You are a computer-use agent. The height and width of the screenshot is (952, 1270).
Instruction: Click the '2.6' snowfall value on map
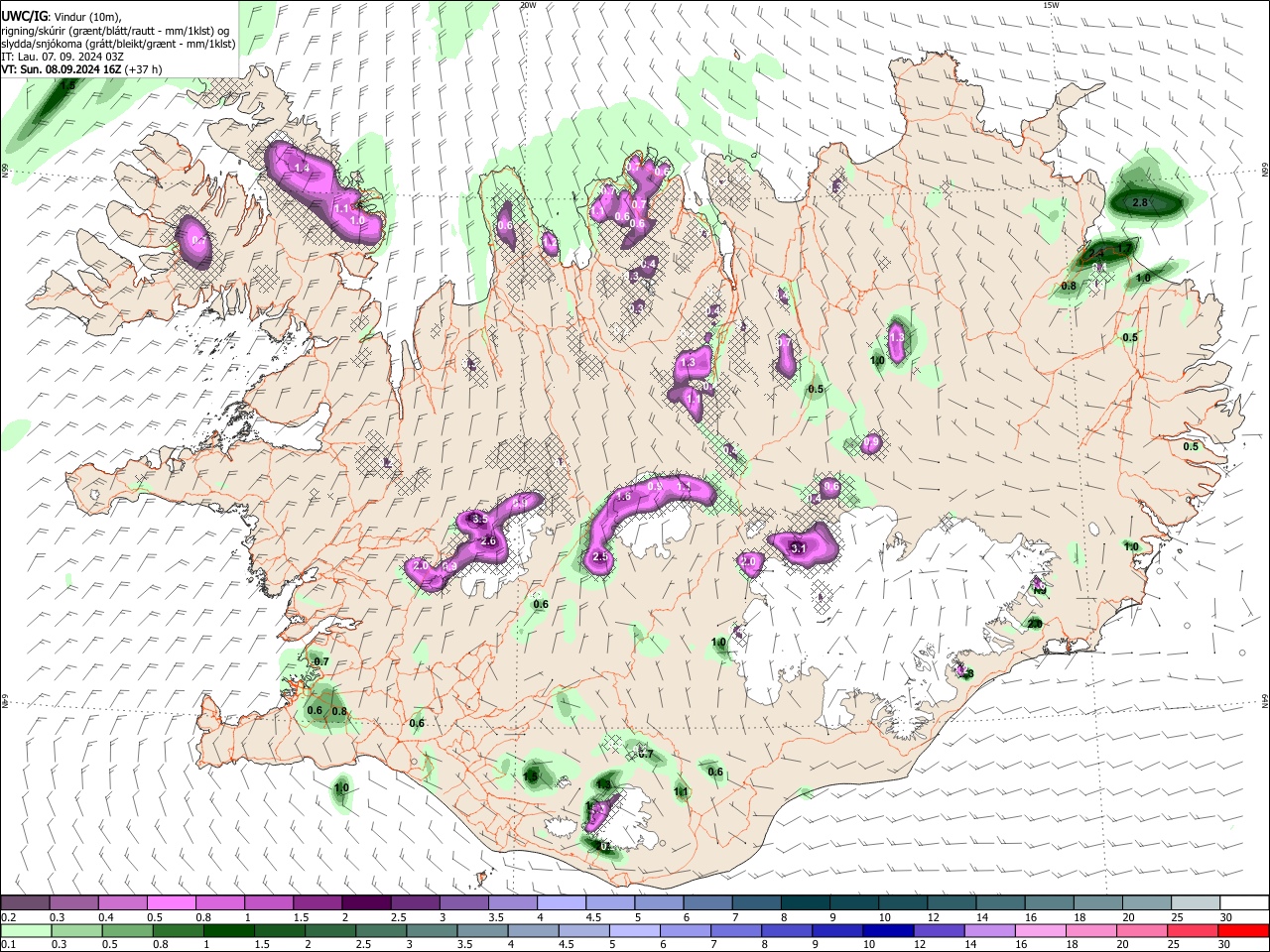pos(488,541)
